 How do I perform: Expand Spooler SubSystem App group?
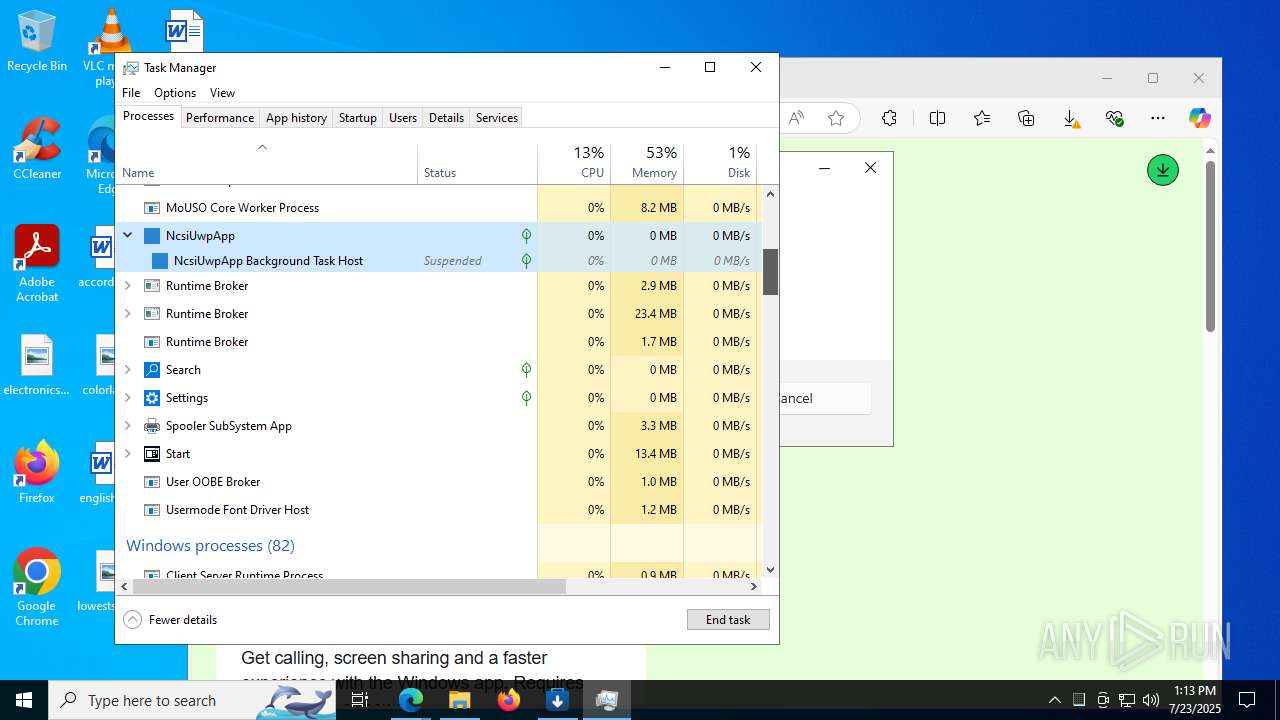pos(127,426)
